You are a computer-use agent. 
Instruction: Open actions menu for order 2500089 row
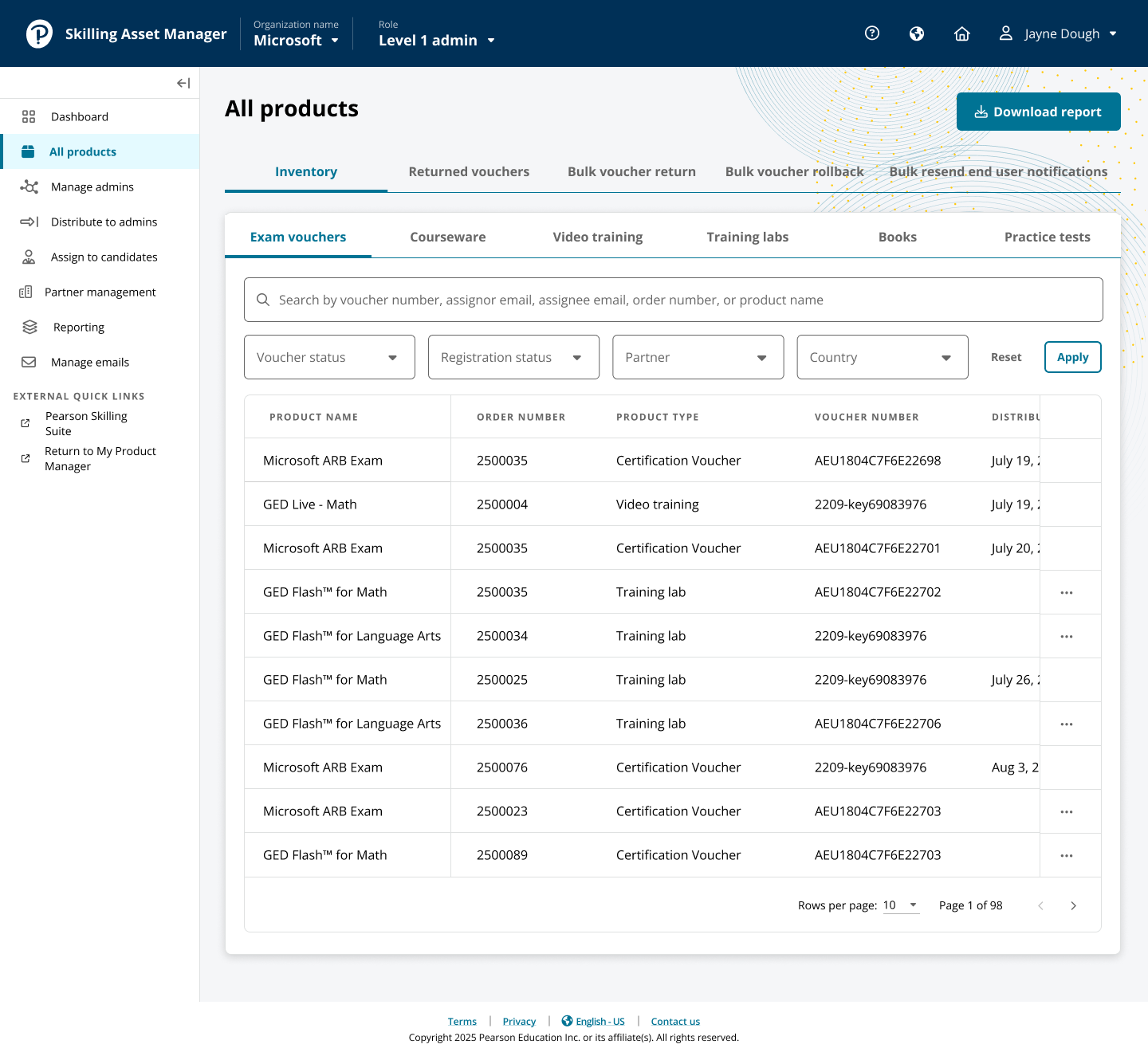(x=1067, y=855)
